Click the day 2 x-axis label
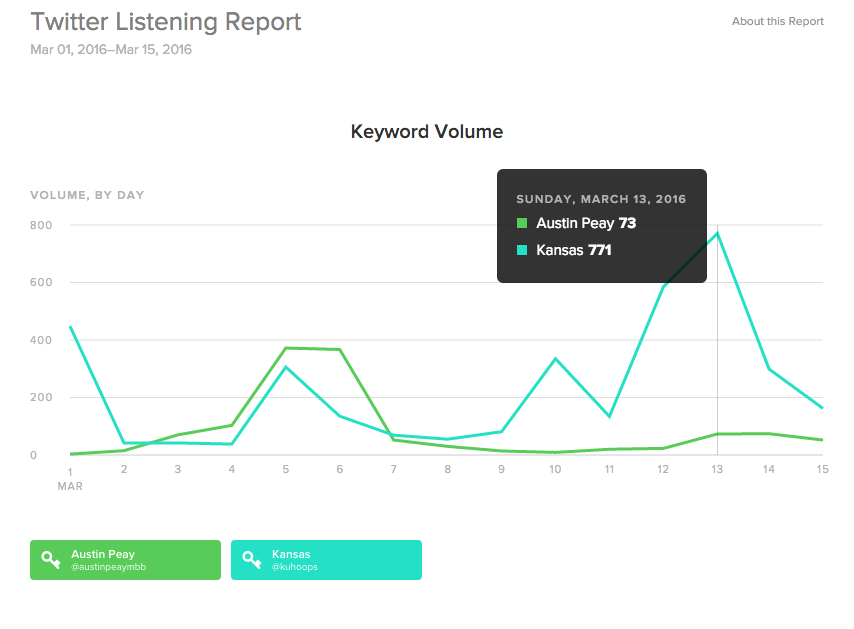854x629 pixels. 124,469
